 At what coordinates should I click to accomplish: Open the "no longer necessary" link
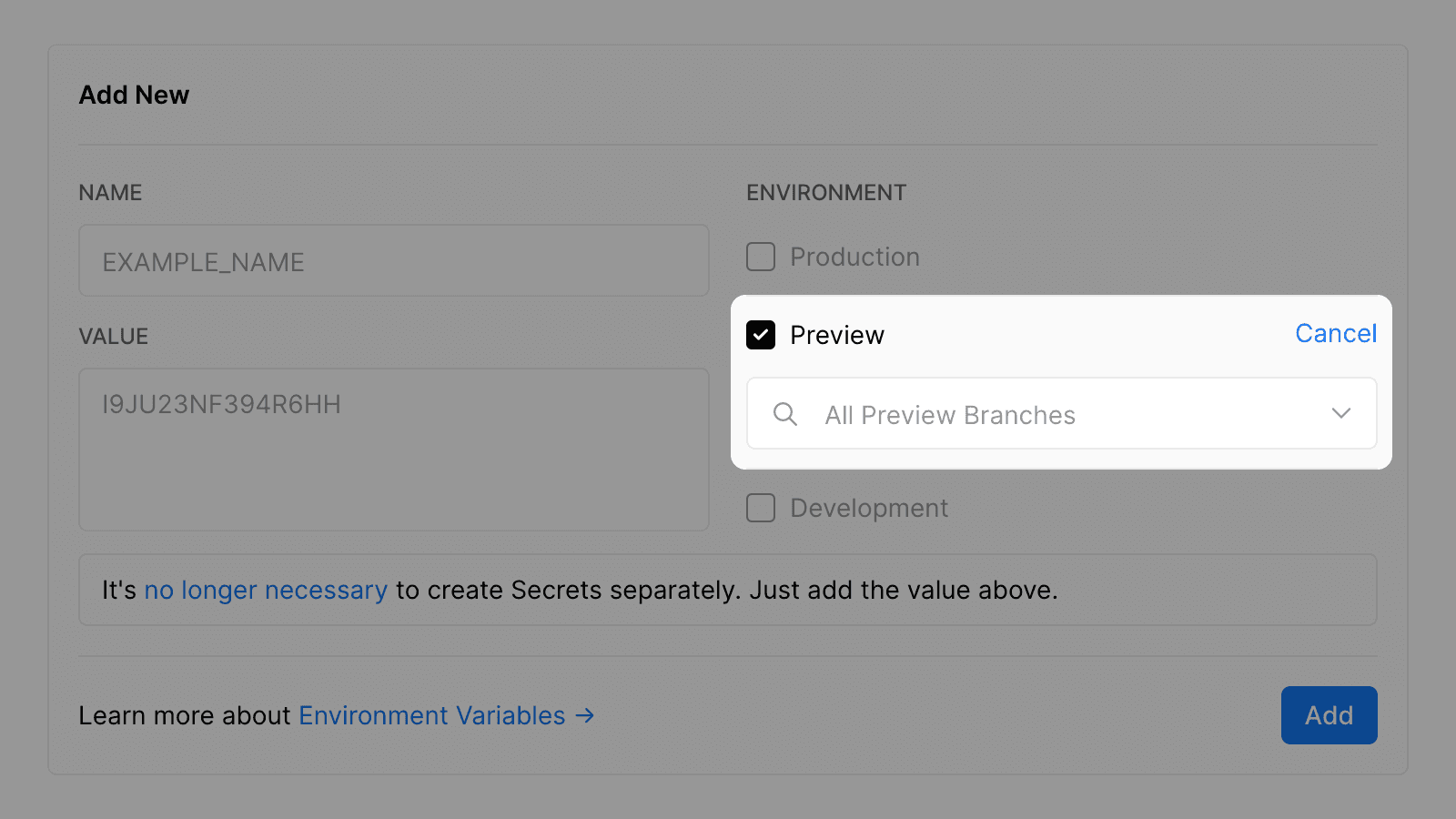coord(266,591)
